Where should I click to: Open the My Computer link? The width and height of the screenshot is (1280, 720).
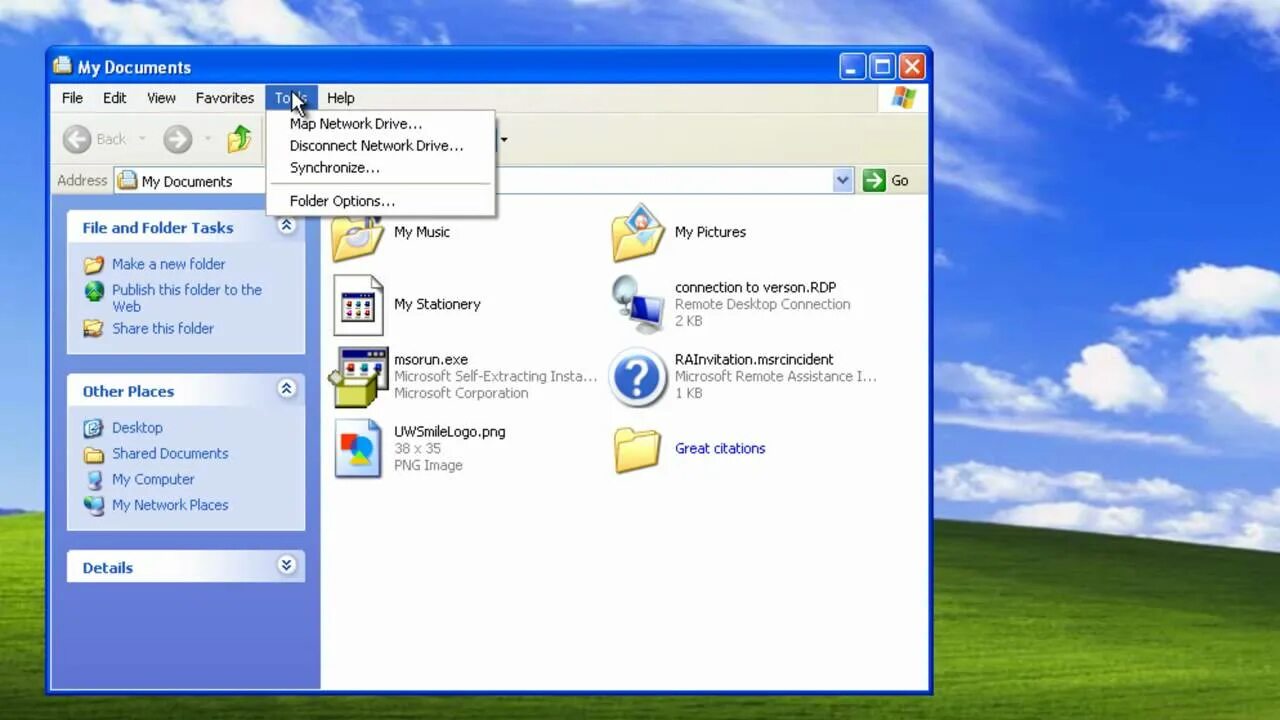point(153,479)
